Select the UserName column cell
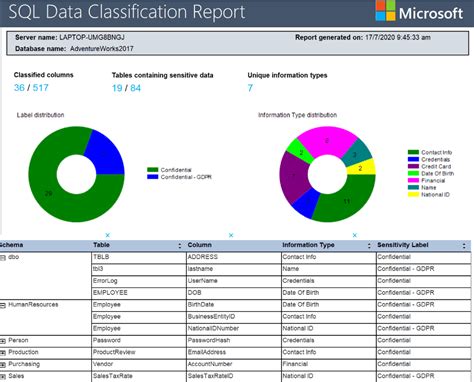 point(234,281)
